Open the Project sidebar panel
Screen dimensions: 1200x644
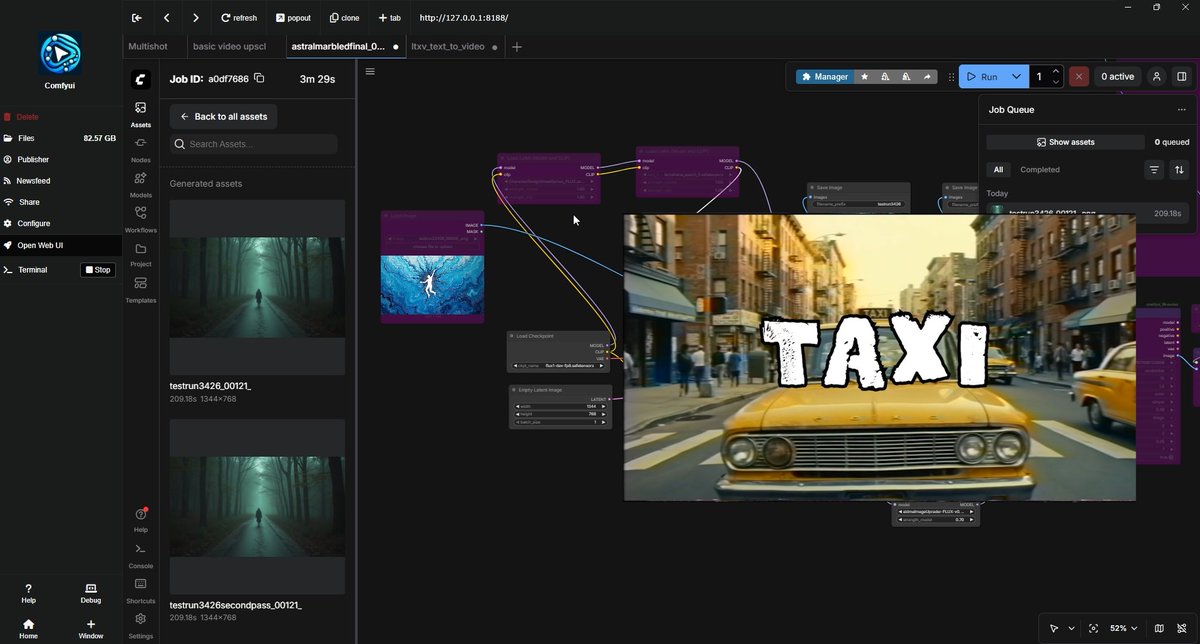141,254
